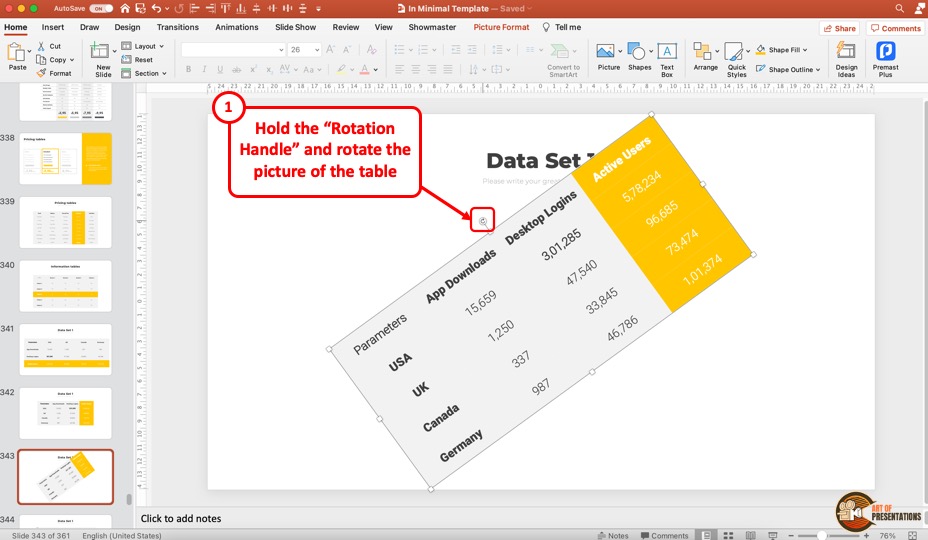This screenshot has width=928, height=540.
Task: Toggle Notes pane in status bar
Action: pos(613,535)
